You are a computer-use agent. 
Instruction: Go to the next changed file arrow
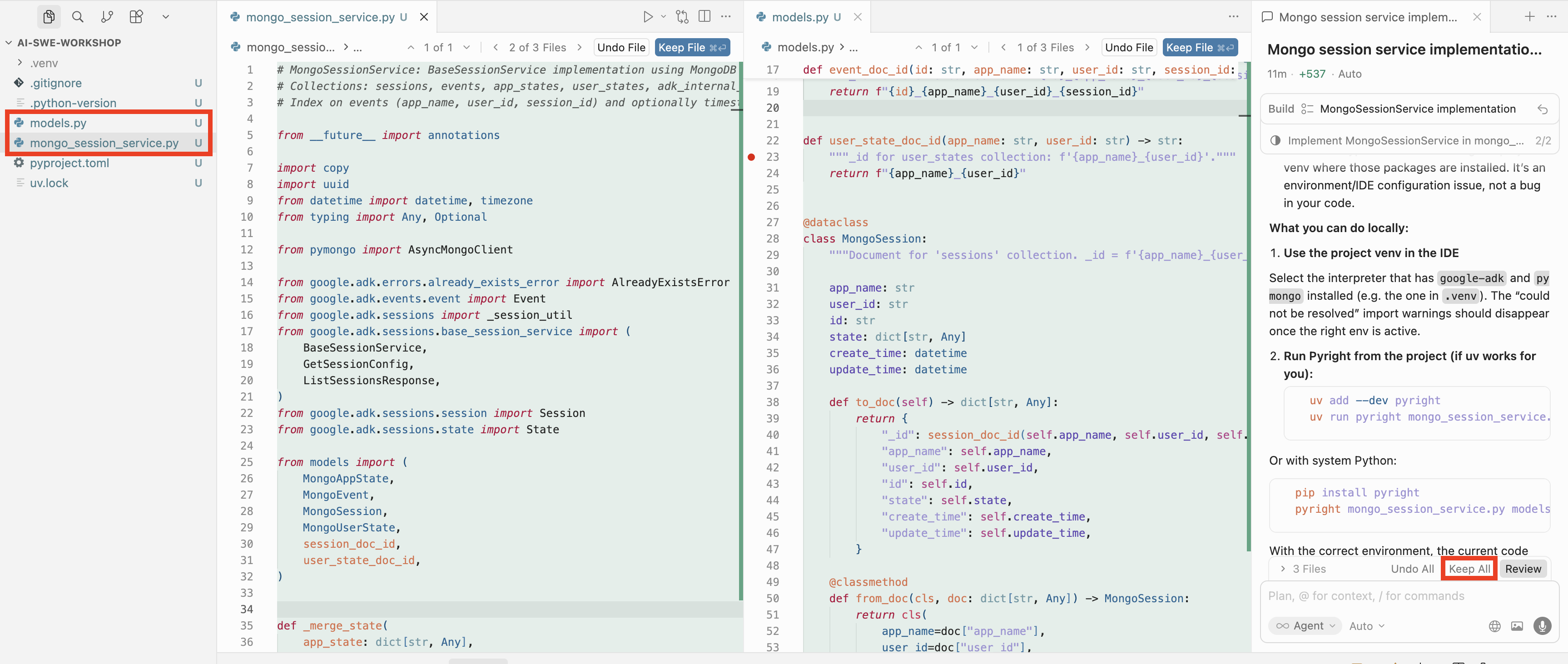coord(580,47)
